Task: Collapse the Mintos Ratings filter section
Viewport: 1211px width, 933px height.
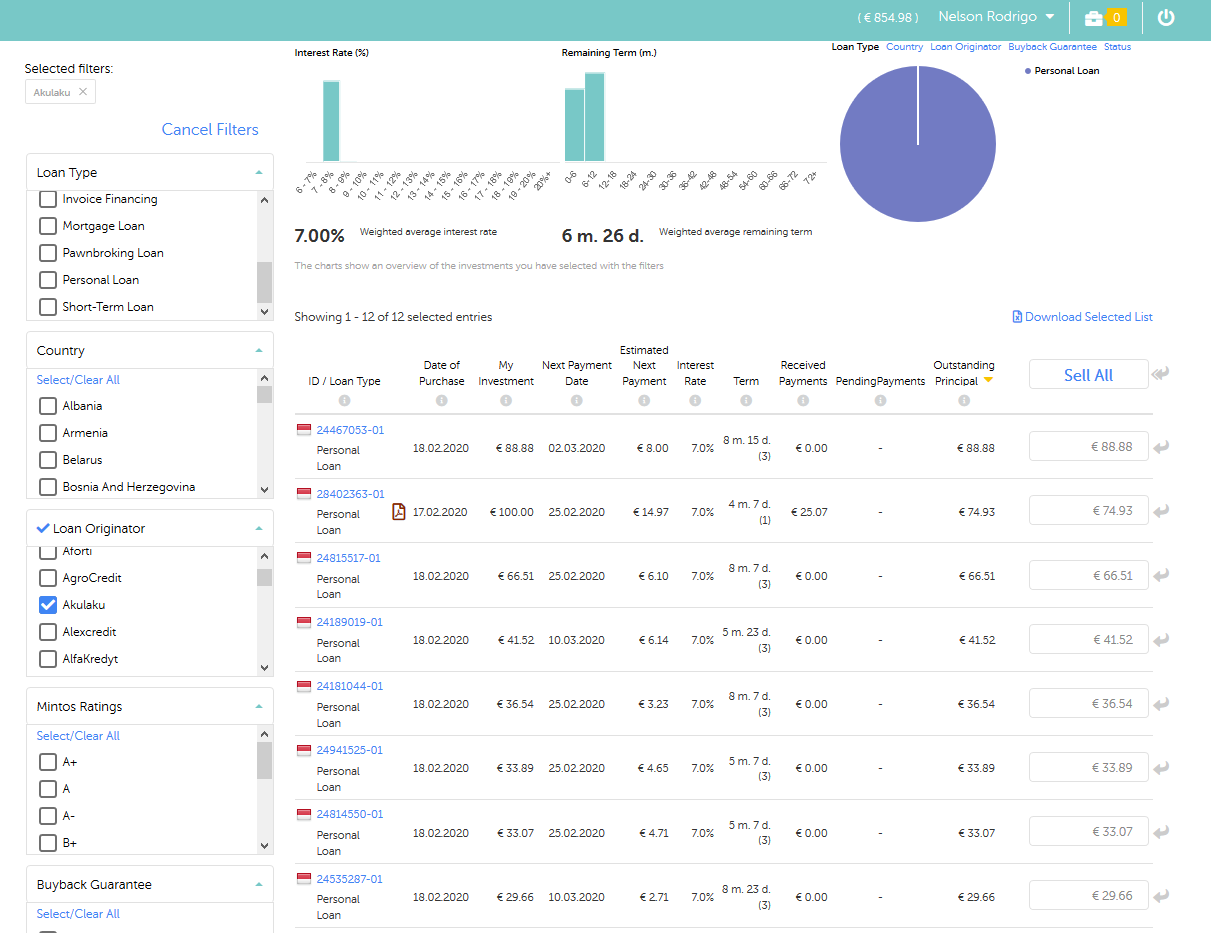Action: [258, 707]
